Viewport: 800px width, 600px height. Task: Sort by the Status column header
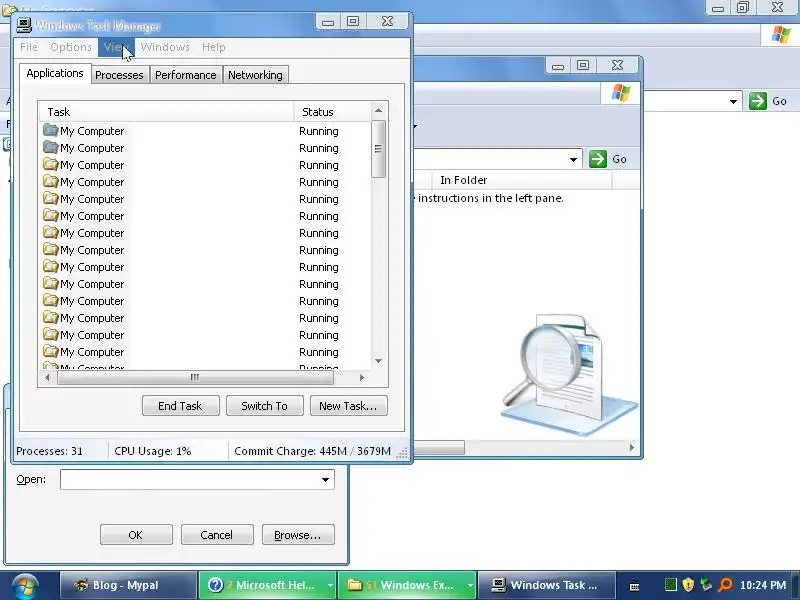pos(332,112)
